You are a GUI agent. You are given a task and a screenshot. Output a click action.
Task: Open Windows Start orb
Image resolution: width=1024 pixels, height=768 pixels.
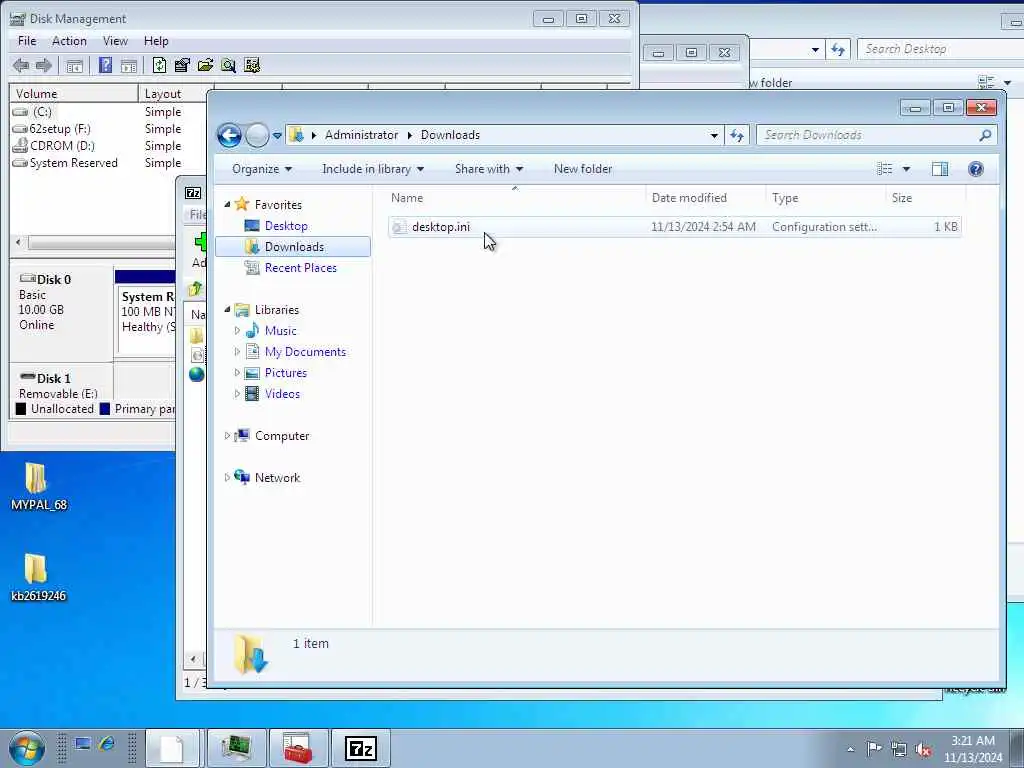tap(27, 748)
